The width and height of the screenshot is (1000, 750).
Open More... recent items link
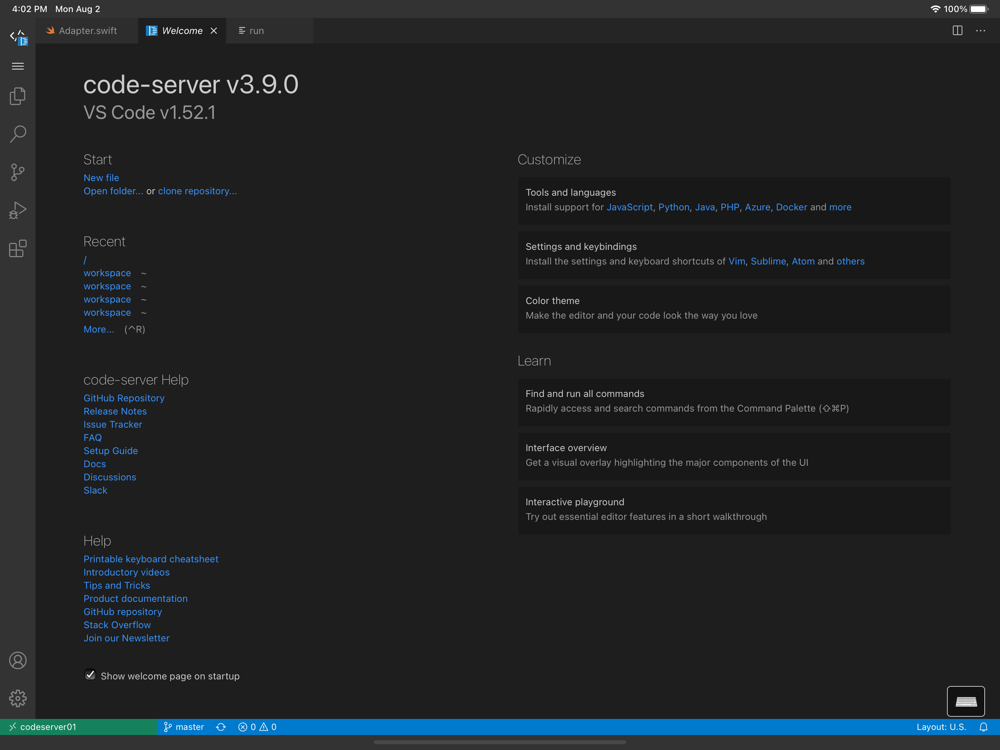click(99, 330)
